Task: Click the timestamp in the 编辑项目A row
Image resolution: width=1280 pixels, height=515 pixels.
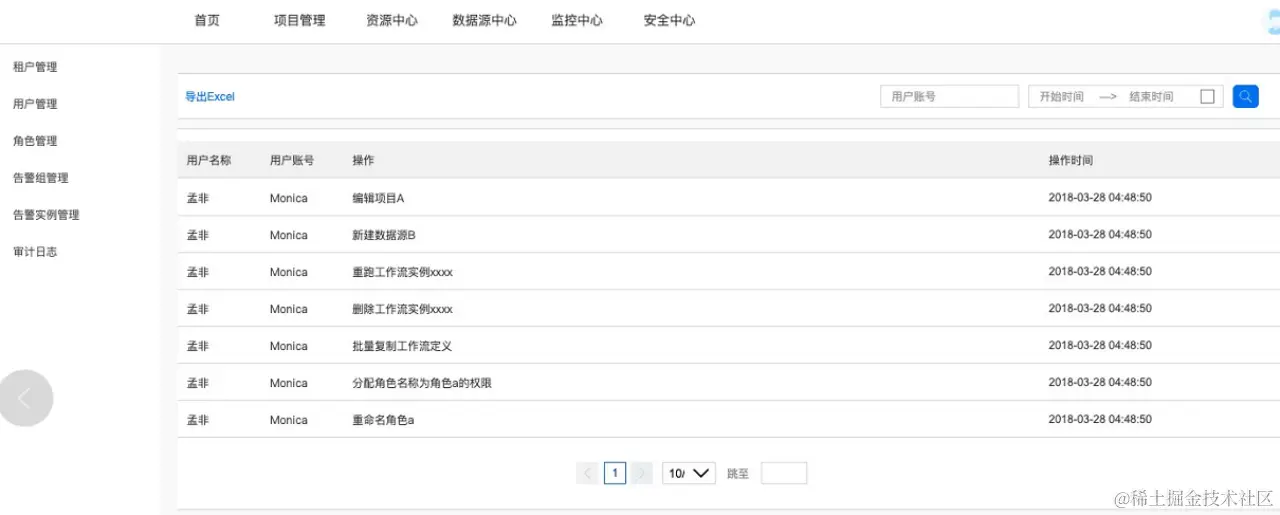Action: pyautogui.click(x=1100, y=197)
